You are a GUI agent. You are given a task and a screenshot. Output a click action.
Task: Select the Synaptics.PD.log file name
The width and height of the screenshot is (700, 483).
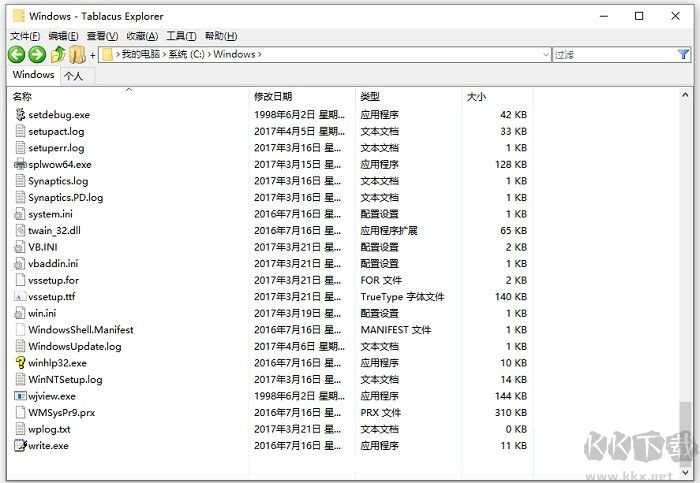66,197
